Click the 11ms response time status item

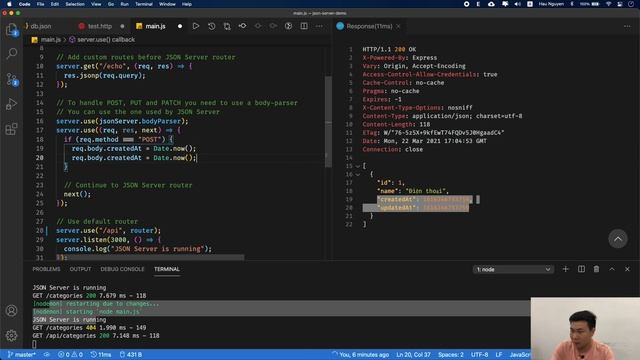tap(101, 354)
